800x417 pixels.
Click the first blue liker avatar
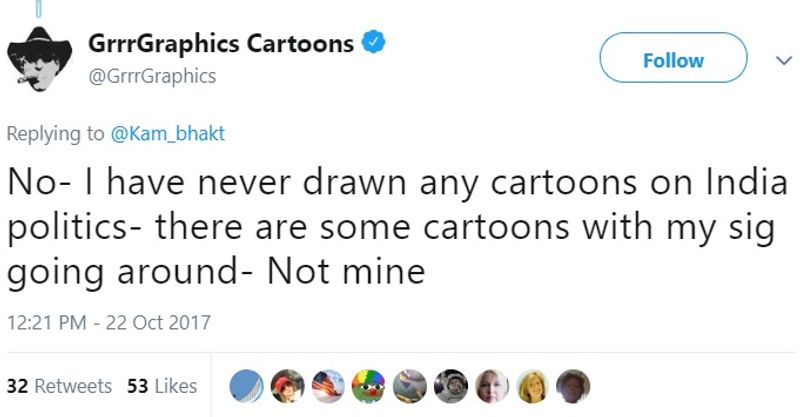pos(248,386)
